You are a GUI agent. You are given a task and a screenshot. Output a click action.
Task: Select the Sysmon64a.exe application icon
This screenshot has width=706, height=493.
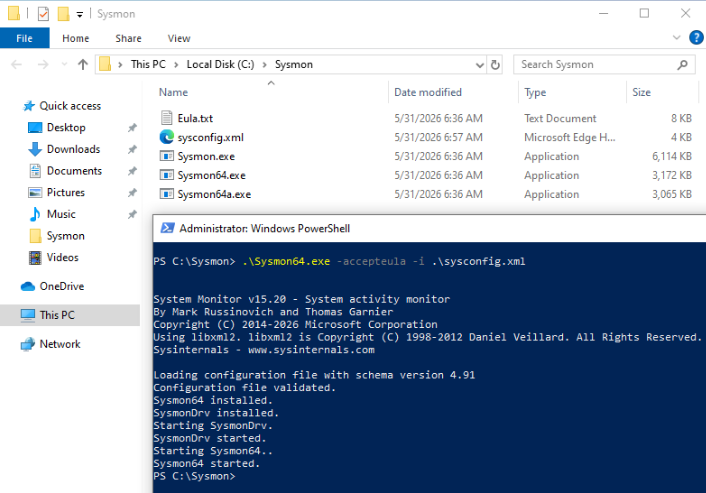(167, 194)
